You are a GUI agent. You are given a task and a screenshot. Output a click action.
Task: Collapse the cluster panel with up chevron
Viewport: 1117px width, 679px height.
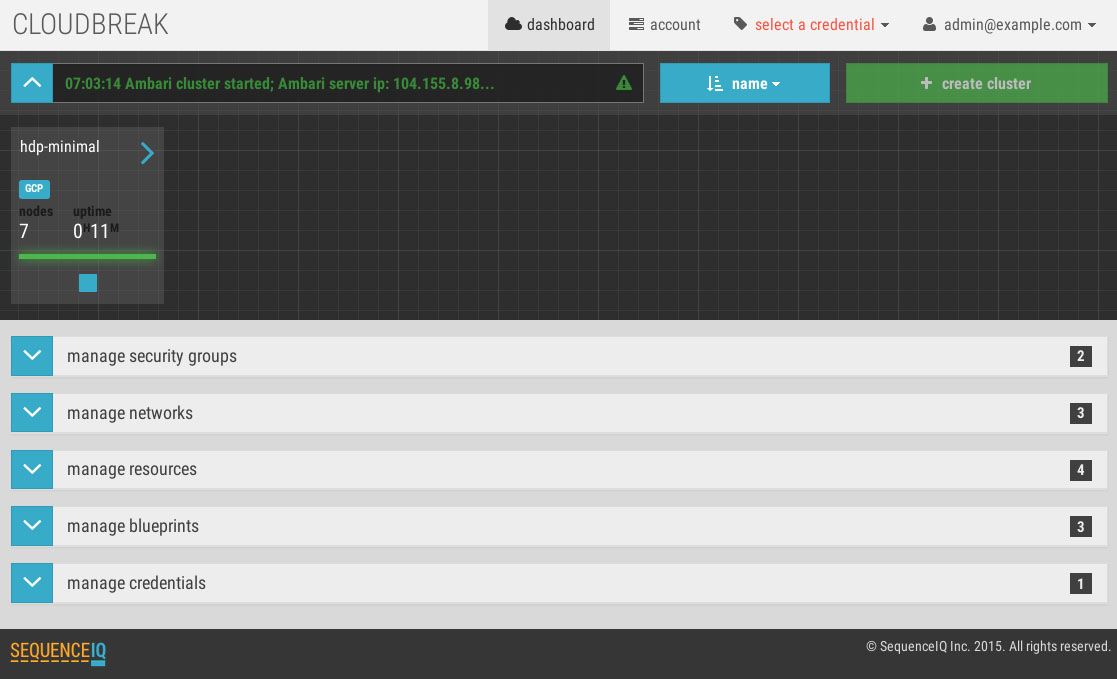tap(32, 83)
